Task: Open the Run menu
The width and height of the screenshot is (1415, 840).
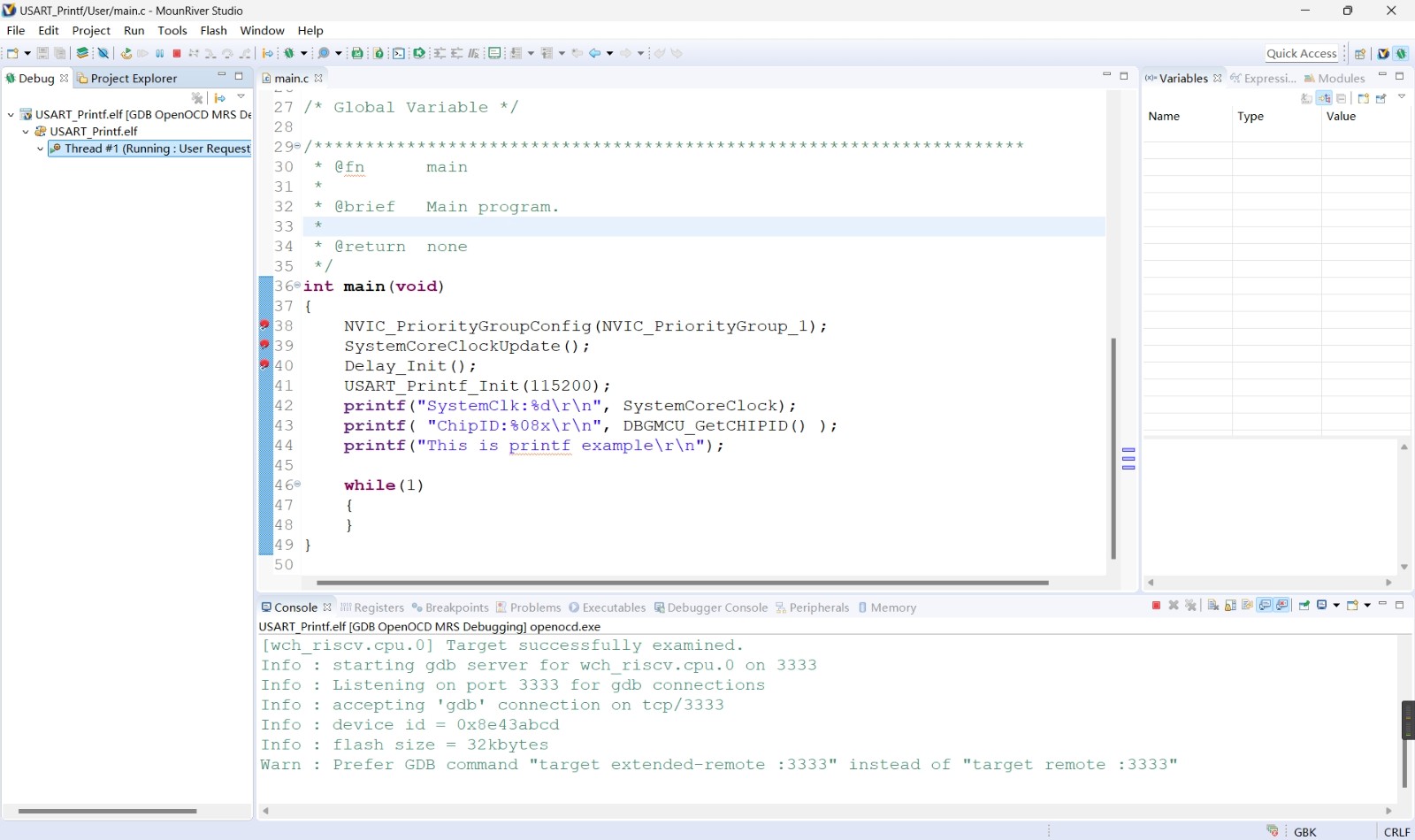Action: [134, 30]
